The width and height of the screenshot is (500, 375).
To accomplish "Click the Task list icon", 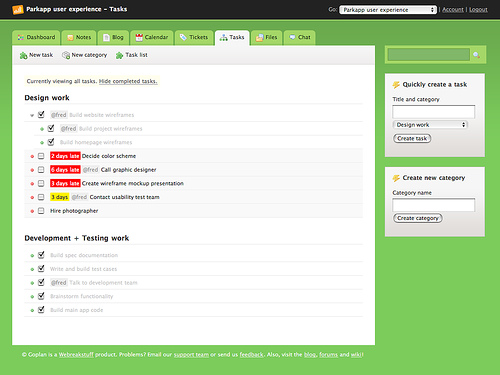I will (119, 55).
